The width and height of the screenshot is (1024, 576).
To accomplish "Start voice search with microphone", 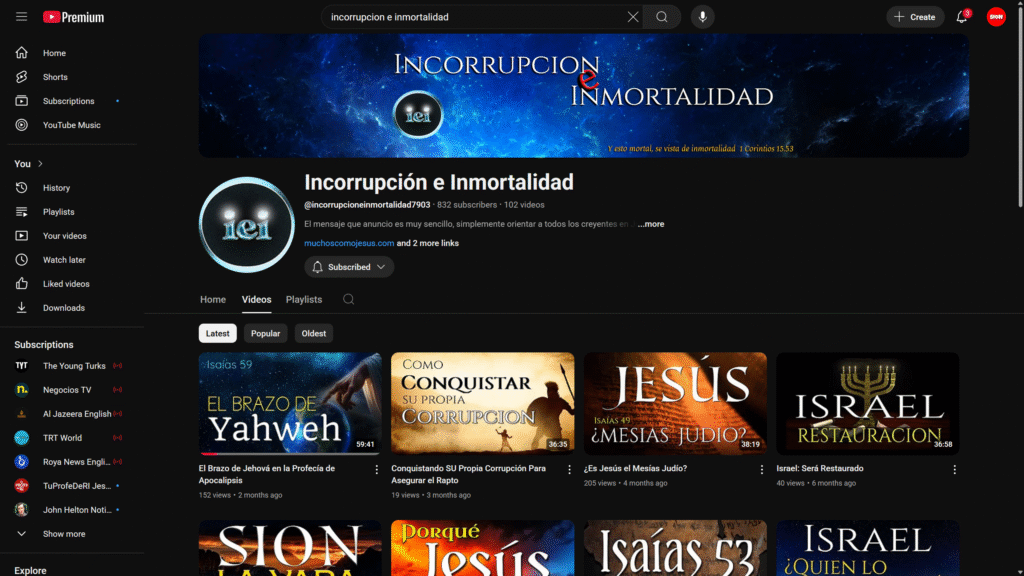I will coord(703,17).
